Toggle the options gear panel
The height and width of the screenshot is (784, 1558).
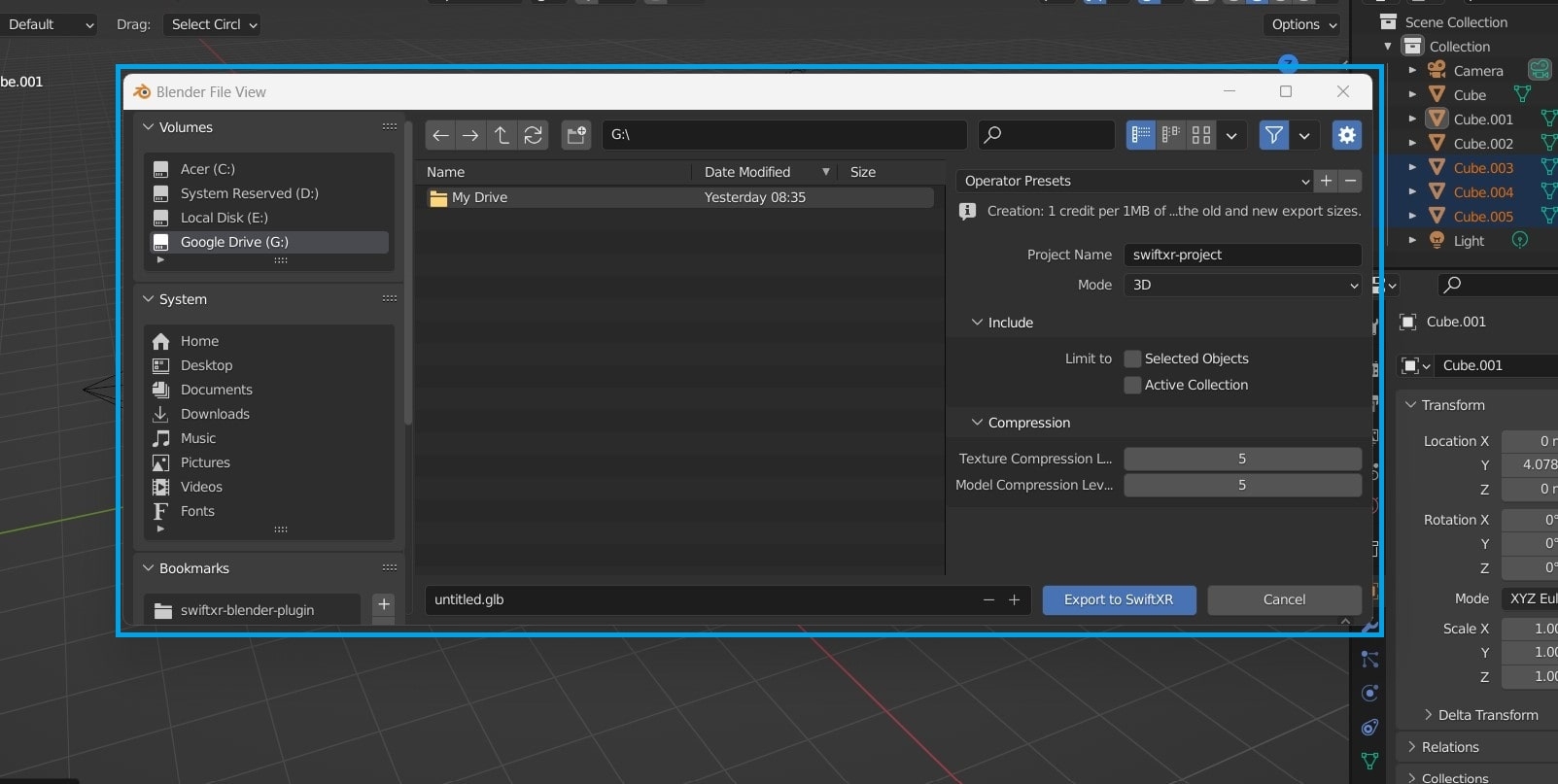(x=1346, y=135)
